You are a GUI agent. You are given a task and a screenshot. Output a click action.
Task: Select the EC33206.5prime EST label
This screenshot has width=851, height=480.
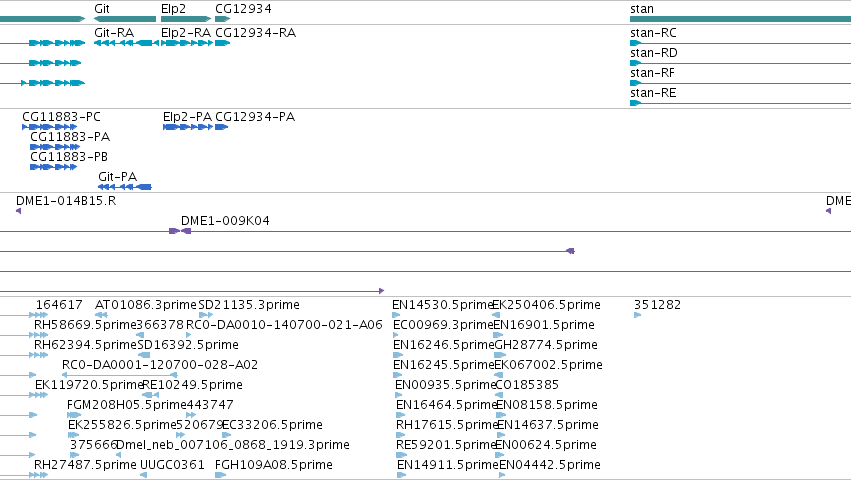[x=272, y=425]
